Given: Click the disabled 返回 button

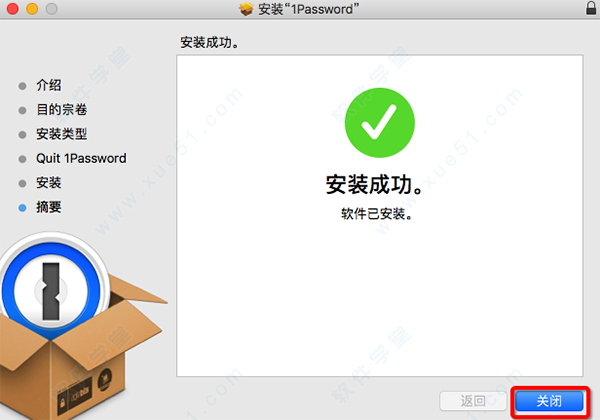Looking at the screenshot, I should coord(473,401).
